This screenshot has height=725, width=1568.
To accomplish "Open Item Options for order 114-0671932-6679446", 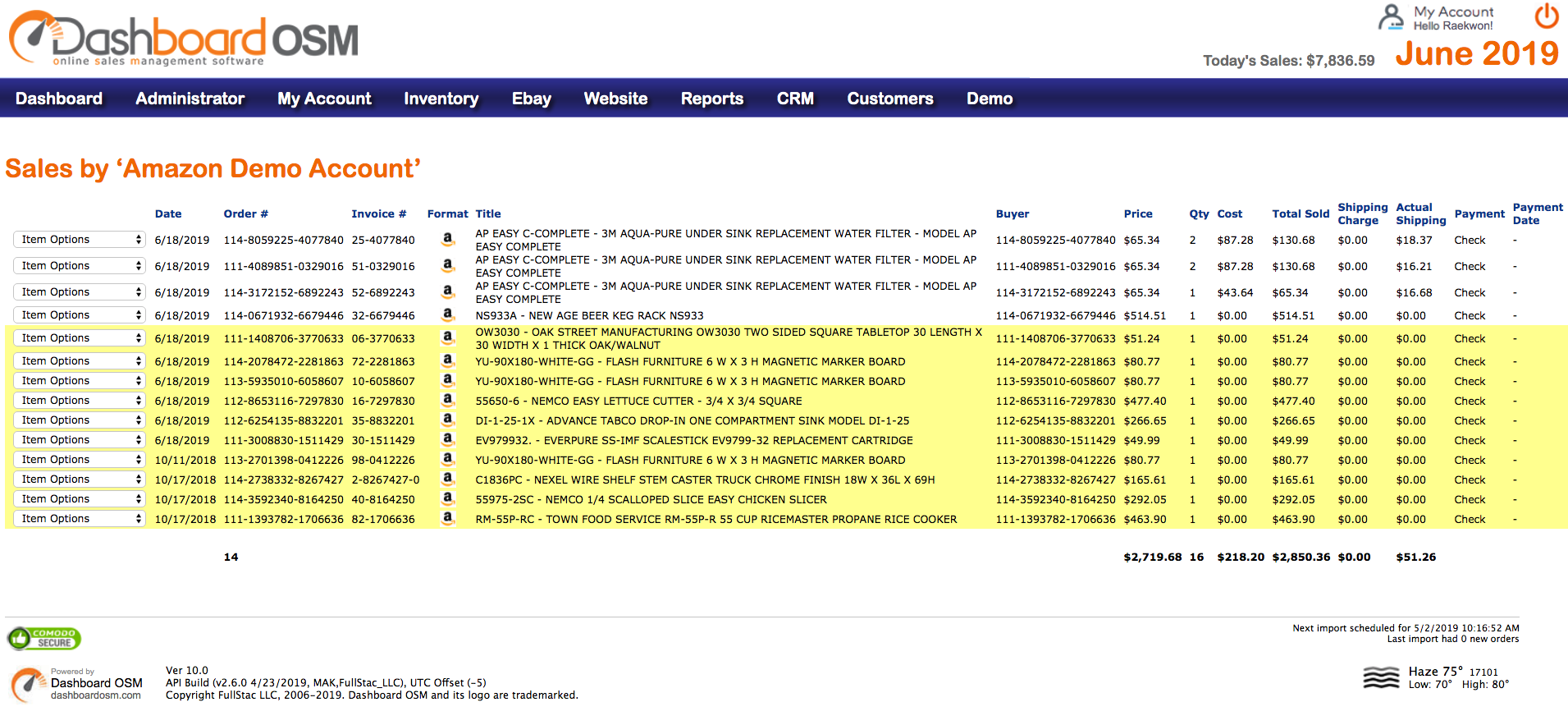I will click(x=80, y=315).
